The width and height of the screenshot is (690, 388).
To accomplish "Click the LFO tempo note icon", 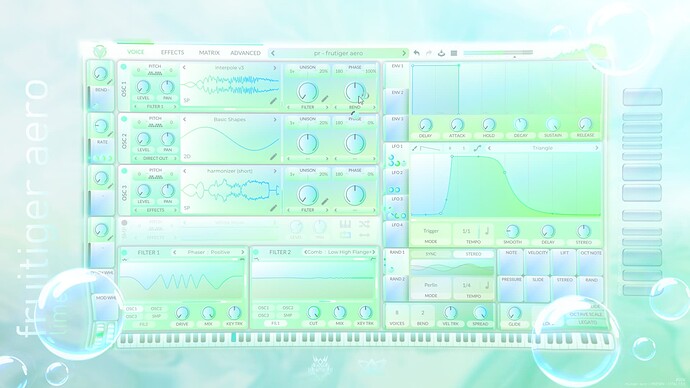I will coord(487,231).
